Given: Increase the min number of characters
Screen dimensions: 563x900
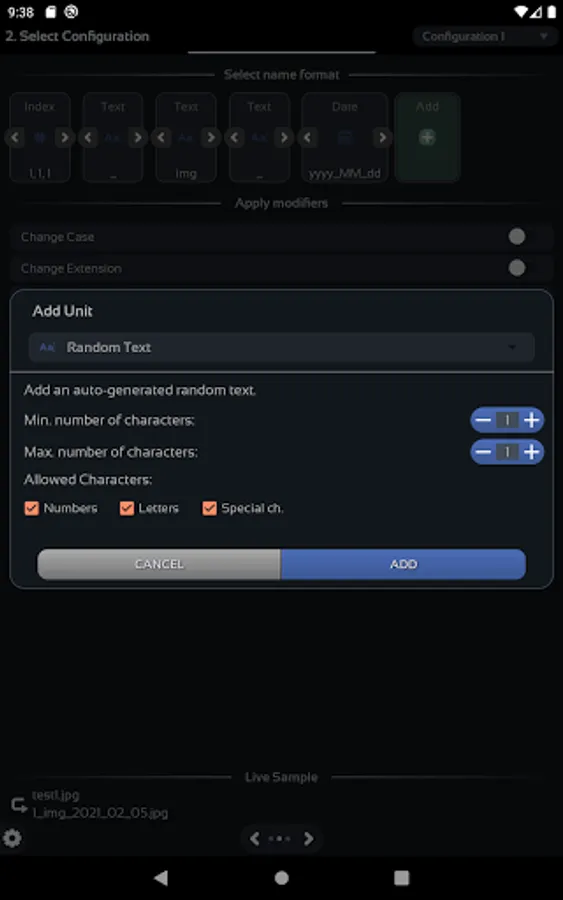Looking at the screenshot, I should point(531,420).
